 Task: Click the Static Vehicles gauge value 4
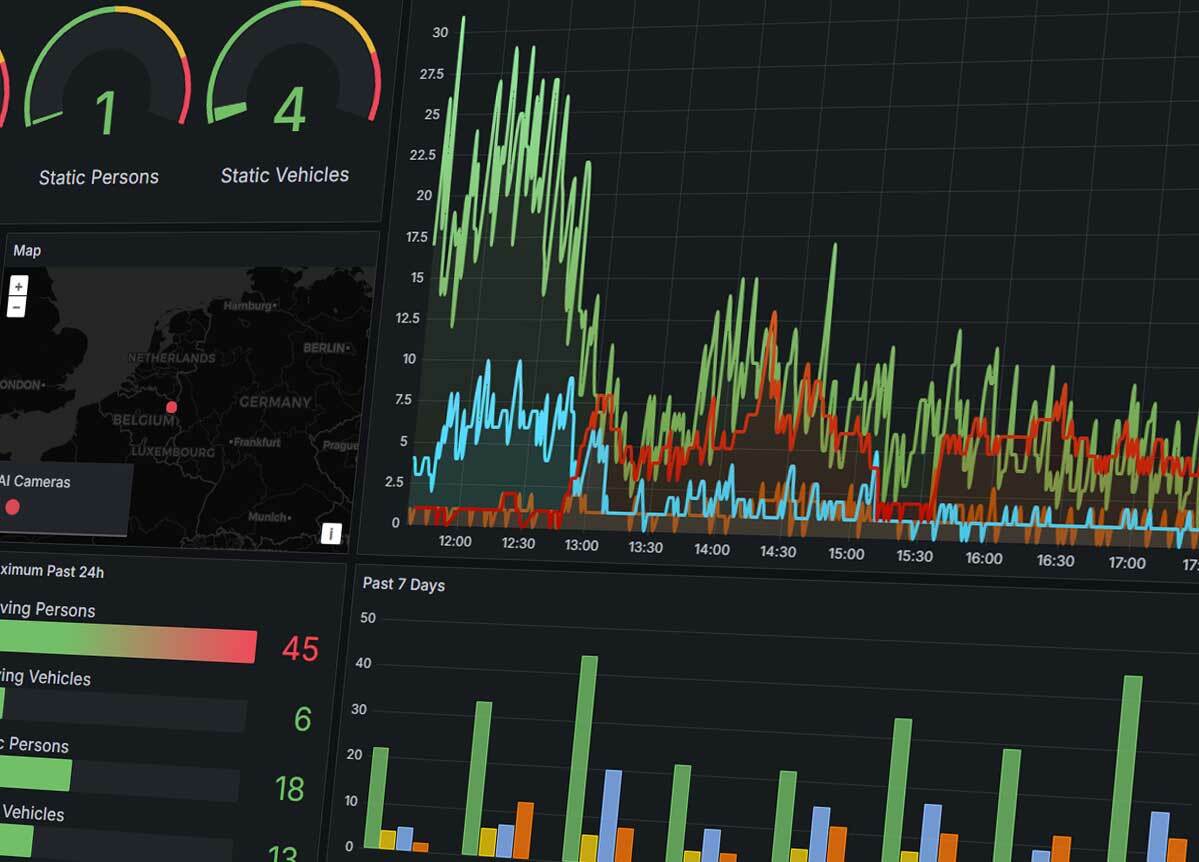click(289, 110)
